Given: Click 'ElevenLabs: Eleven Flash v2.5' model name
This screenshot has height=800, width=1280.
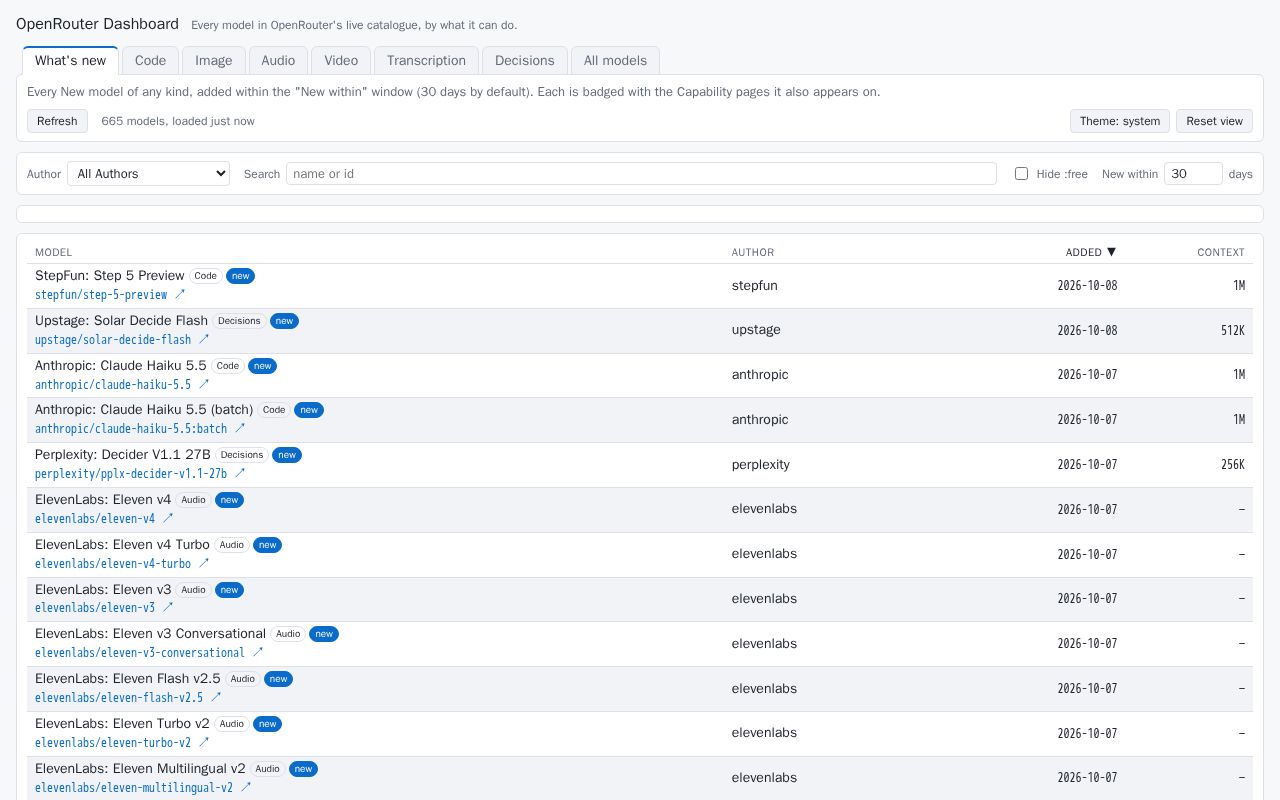Looking at the screenshot, I should (128, 678).
